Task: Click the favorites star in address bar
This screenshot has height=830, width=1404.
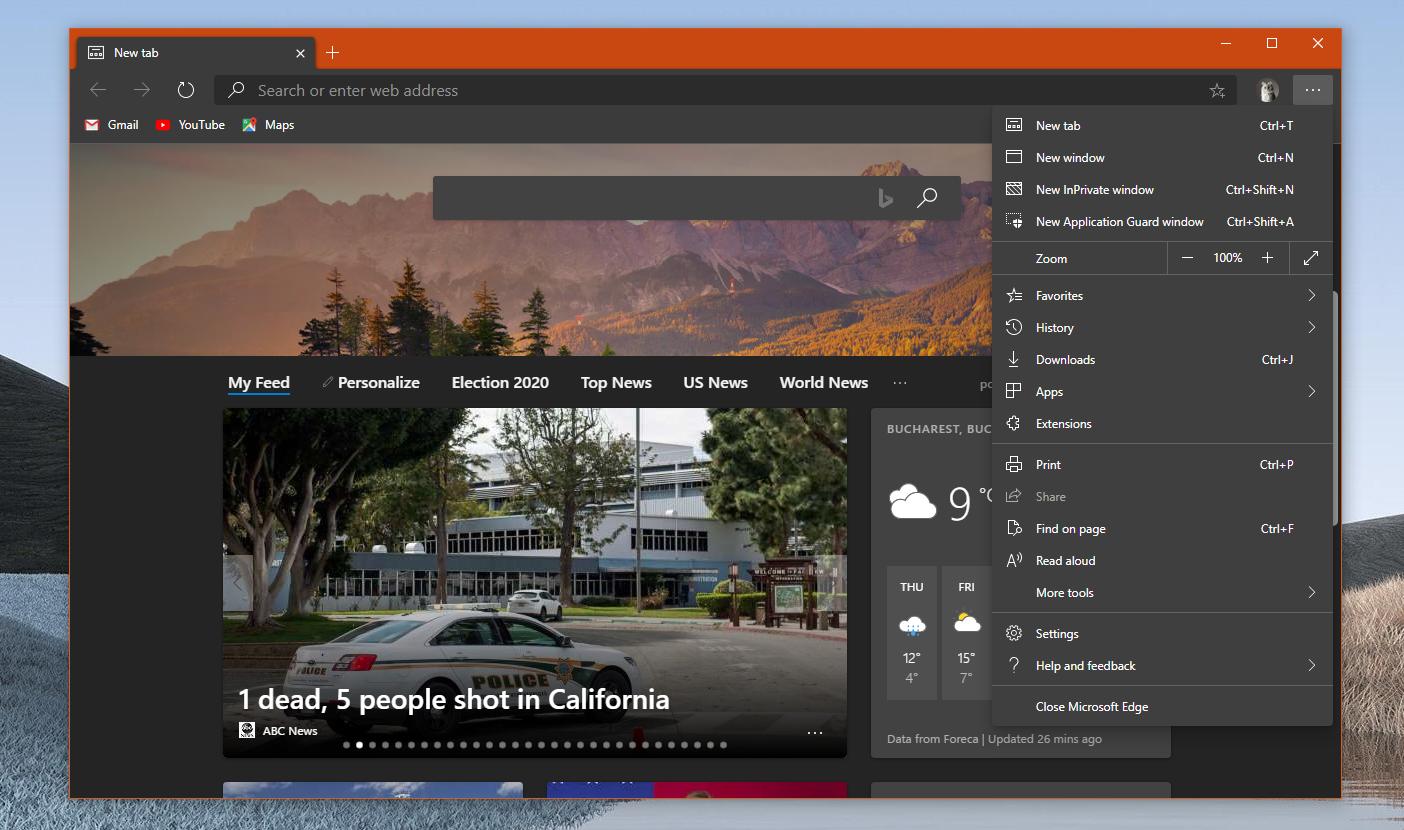Action: coord(1217,90)
